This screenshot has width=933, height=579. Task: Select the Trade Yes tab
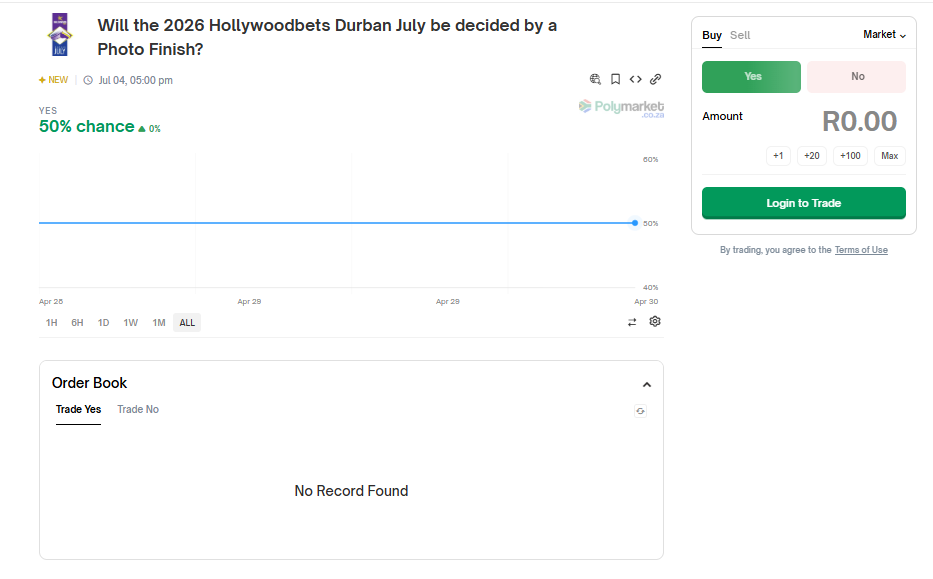[78, 409]
